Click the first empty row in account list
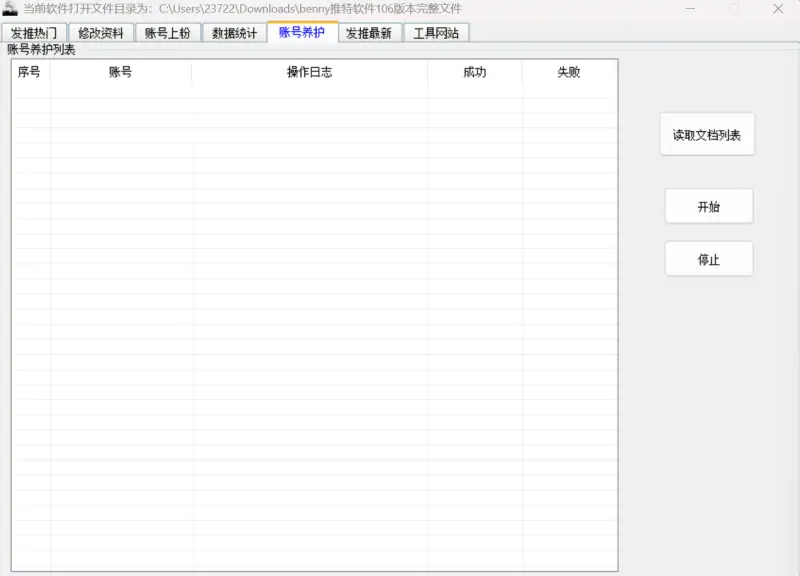The height and width of the screenshot is (576, 800). point(314,91)
